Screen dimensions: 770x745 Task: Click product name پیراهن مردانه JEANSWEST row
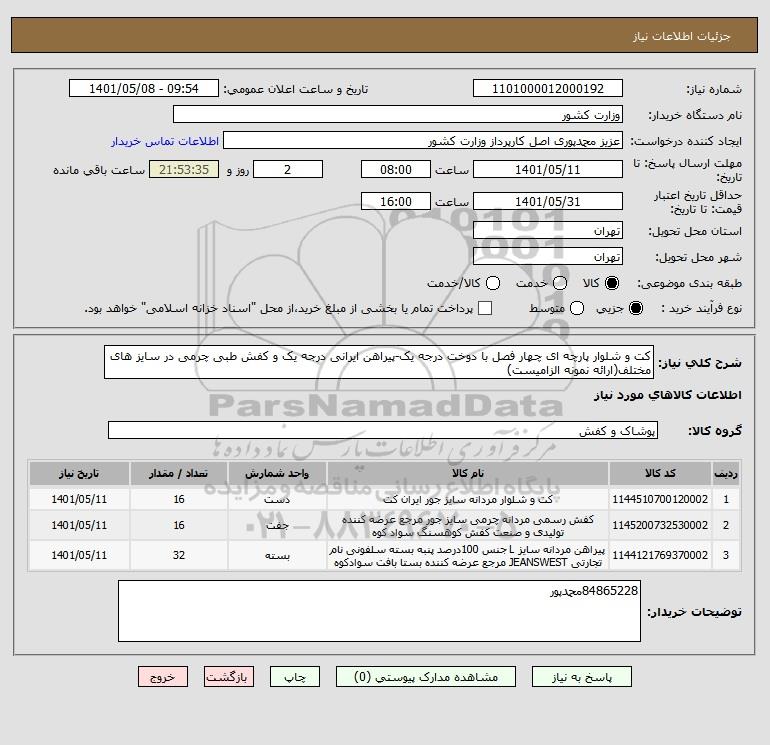coord(468,555)
